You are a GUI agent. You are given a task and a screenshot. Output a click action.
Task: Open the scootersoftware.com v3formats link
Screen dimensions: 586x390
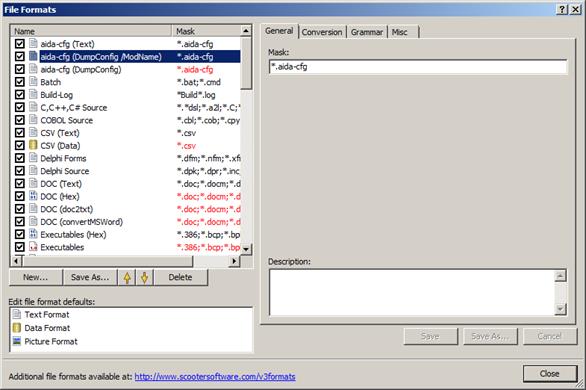[215, 377]
